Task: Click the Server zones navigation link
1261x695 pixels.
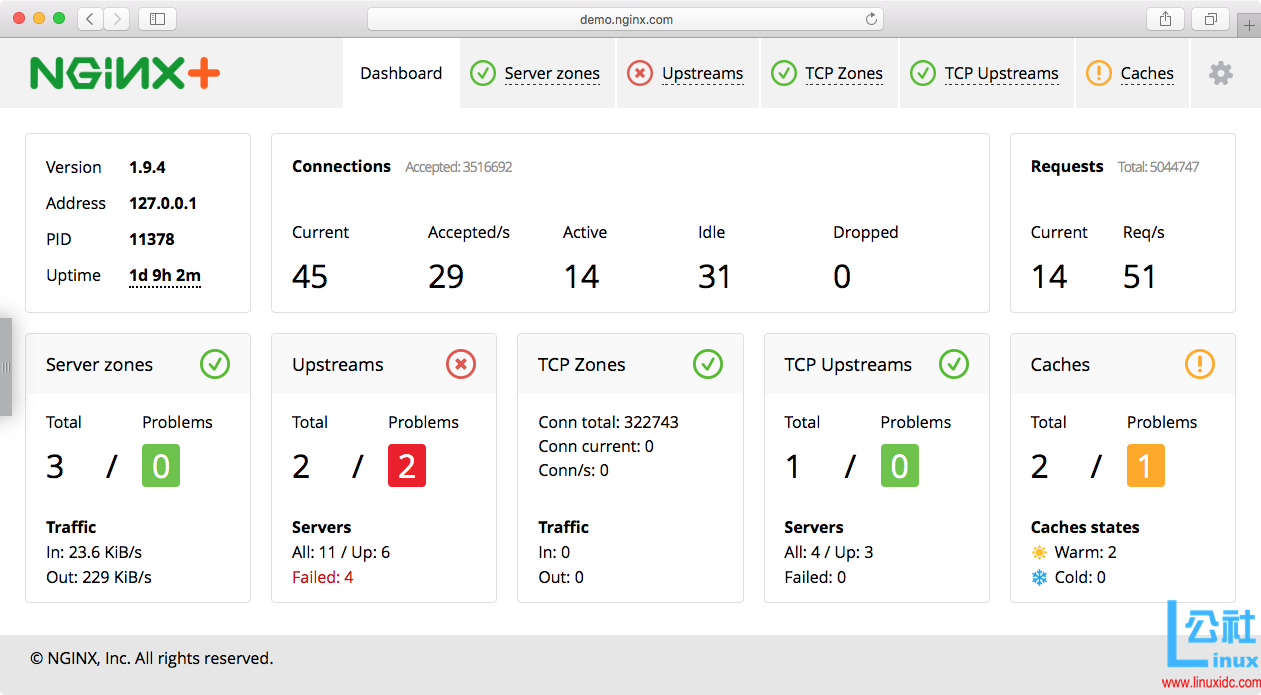Action: (x=552, y=72)
